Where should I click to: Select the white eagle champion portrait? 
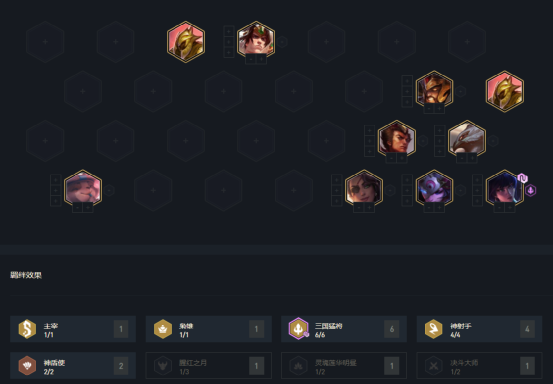point(467,139)
